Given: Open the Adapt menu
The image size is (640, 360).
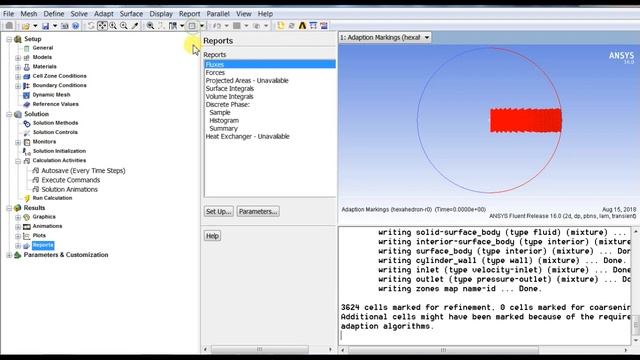Looking at the screenshot, I should point(104,14).
